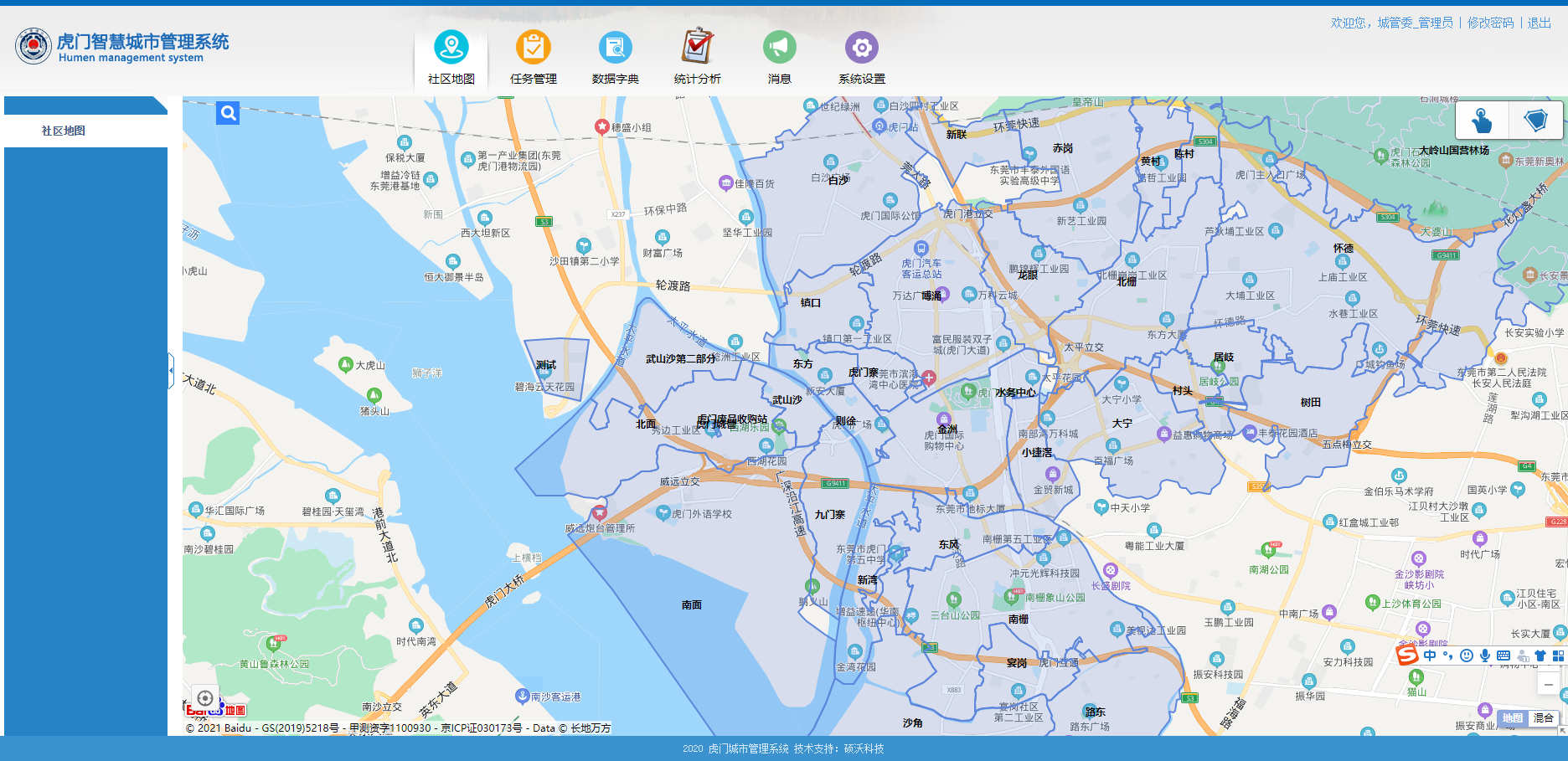Open the 任务管理 module
The image size is (1568, 761).
pos(534,57)
